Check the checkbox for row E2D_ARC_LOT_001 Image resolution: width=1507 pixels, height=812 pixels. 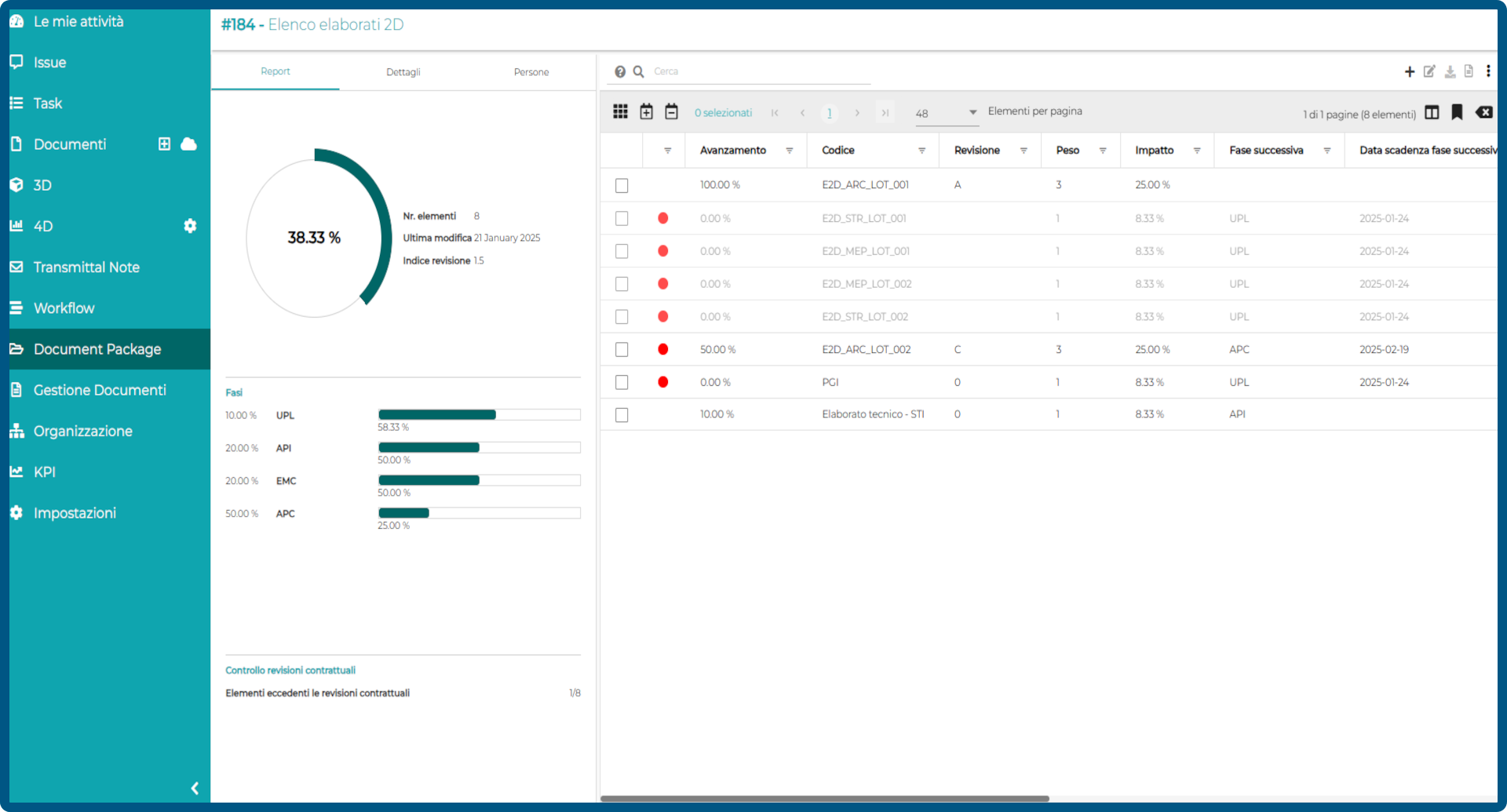pos(622,185)
